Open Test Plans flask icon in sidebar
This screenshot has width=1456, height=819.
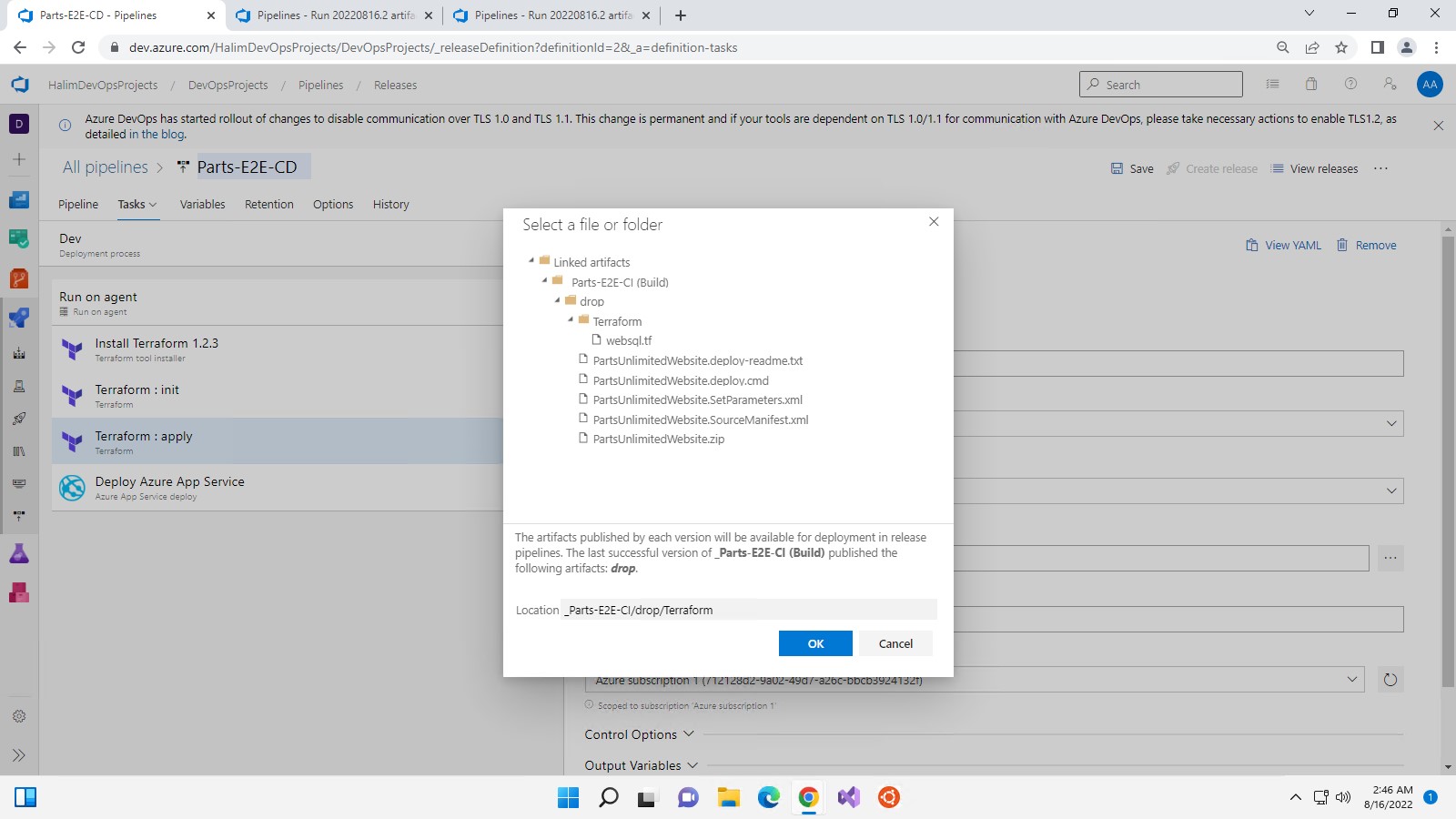click(x=19, y=553)
